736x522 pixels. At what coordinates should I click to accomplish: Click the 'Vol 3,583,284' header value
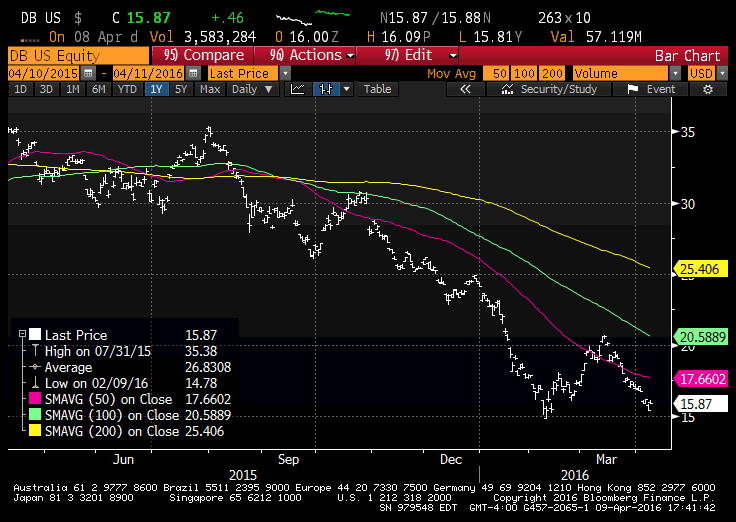203,37
